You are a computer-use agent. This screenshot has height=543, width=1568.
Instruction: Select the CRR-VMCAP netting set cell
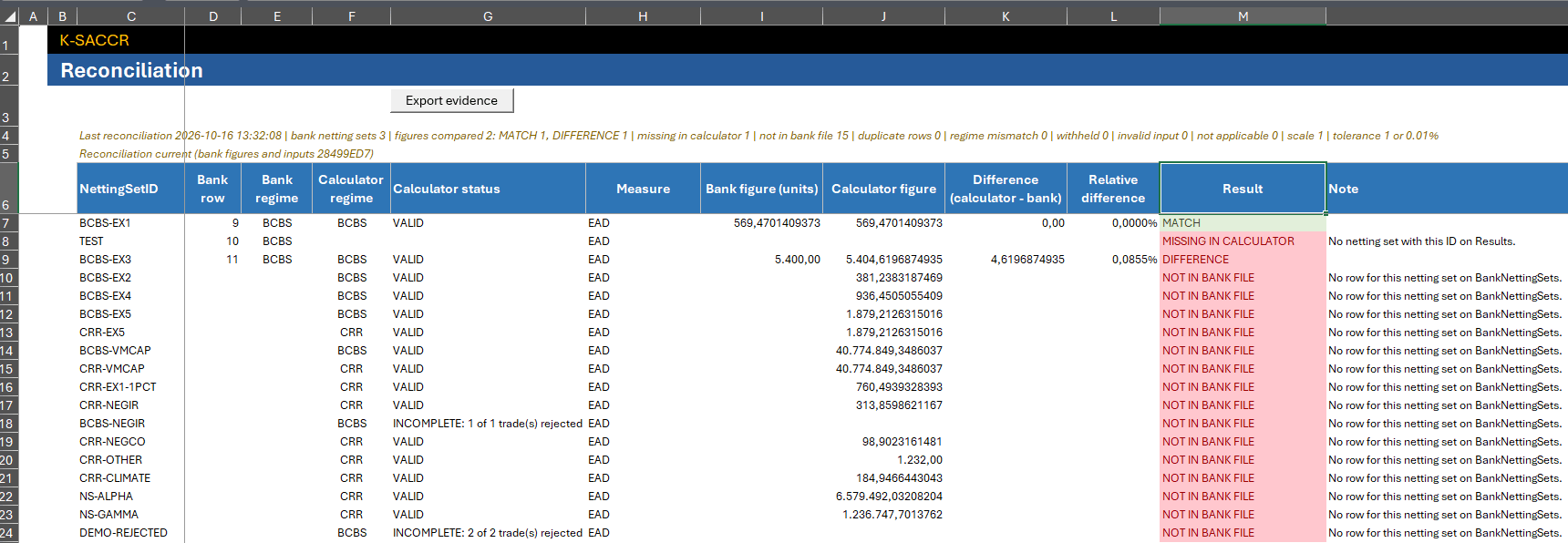tap(131, 369)
